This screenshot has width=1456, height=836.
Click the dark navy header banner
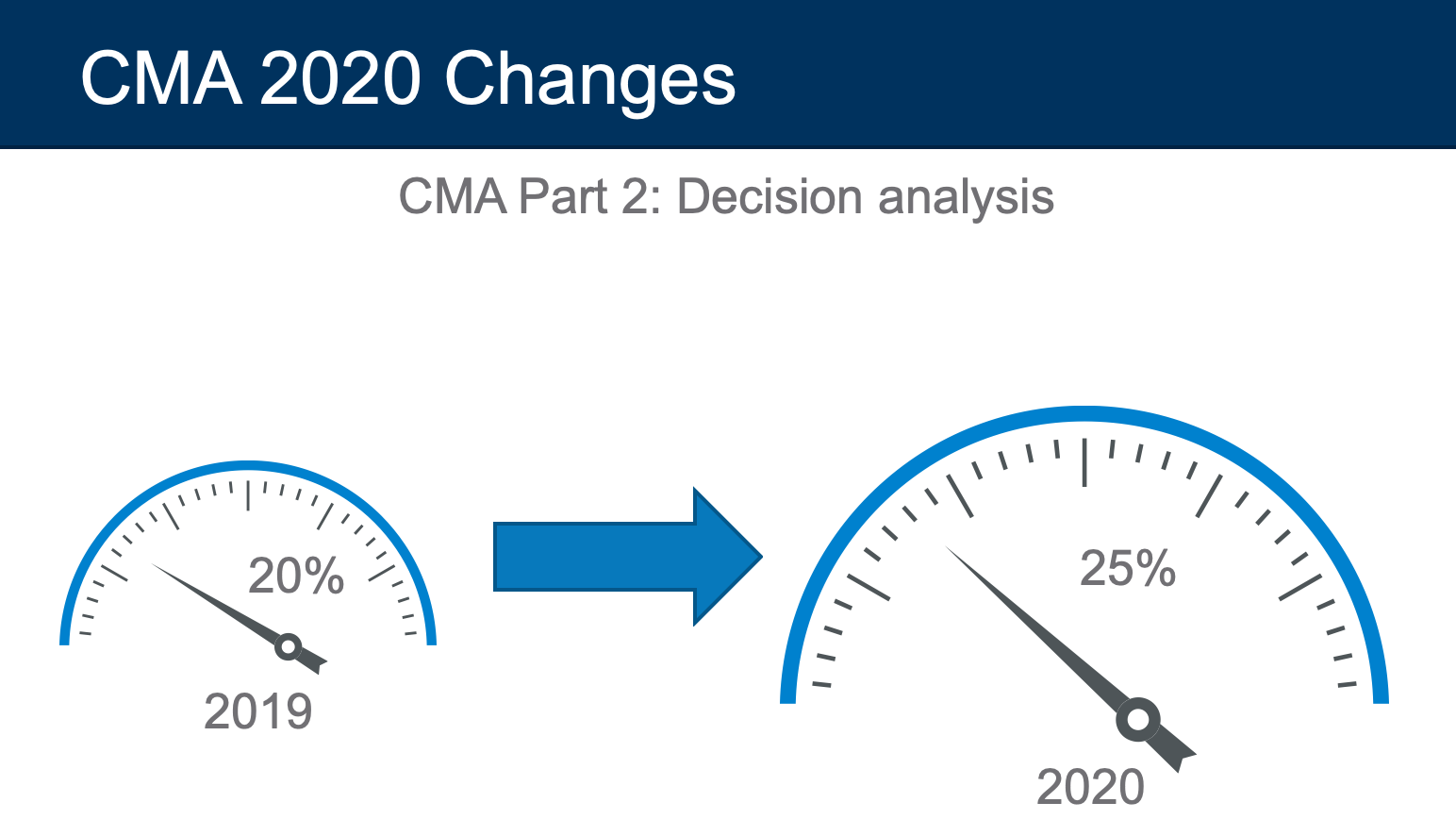[728, 75]
